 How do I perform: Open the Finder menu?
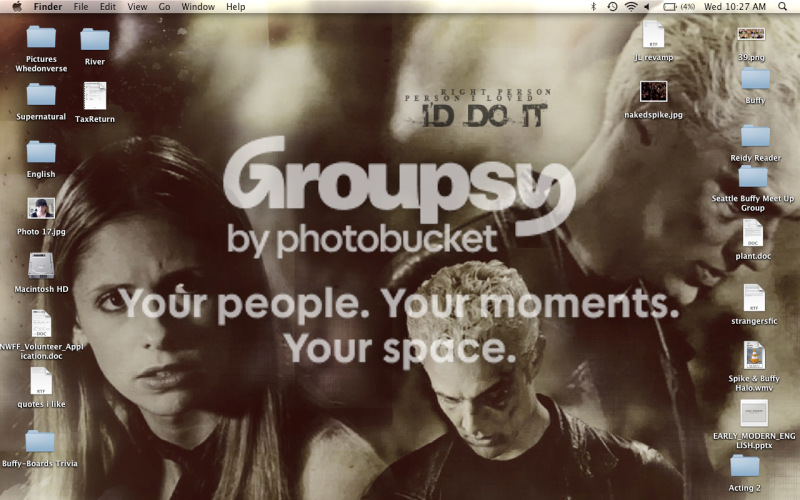pos(47,7)
